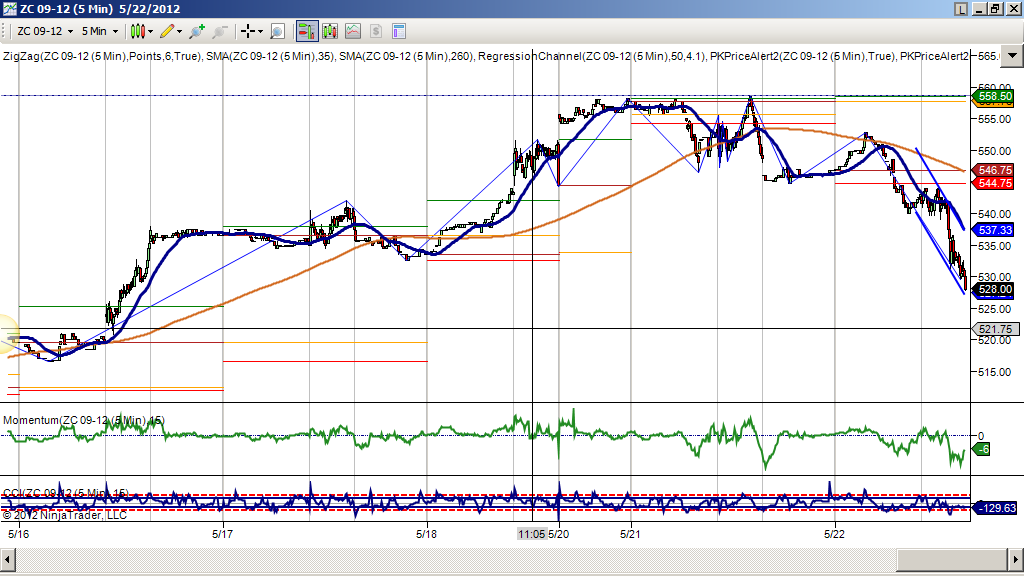1024x576 pixels.
Task: Click the link window button in title bar
Action: coord(961,8)
